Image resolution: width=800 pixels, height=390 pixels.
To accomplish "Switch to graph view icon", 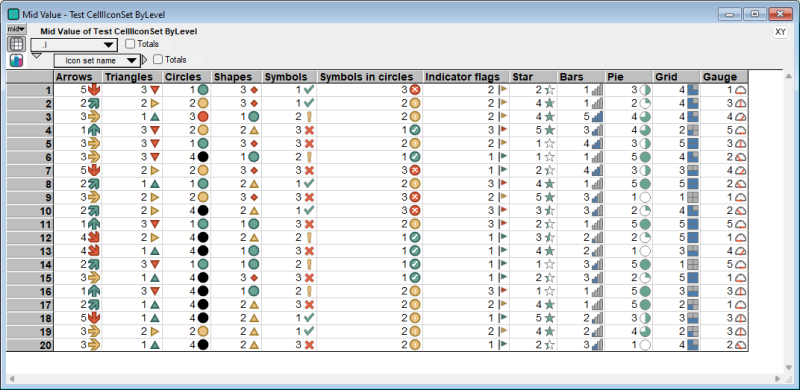I will (x=16, y=60).
